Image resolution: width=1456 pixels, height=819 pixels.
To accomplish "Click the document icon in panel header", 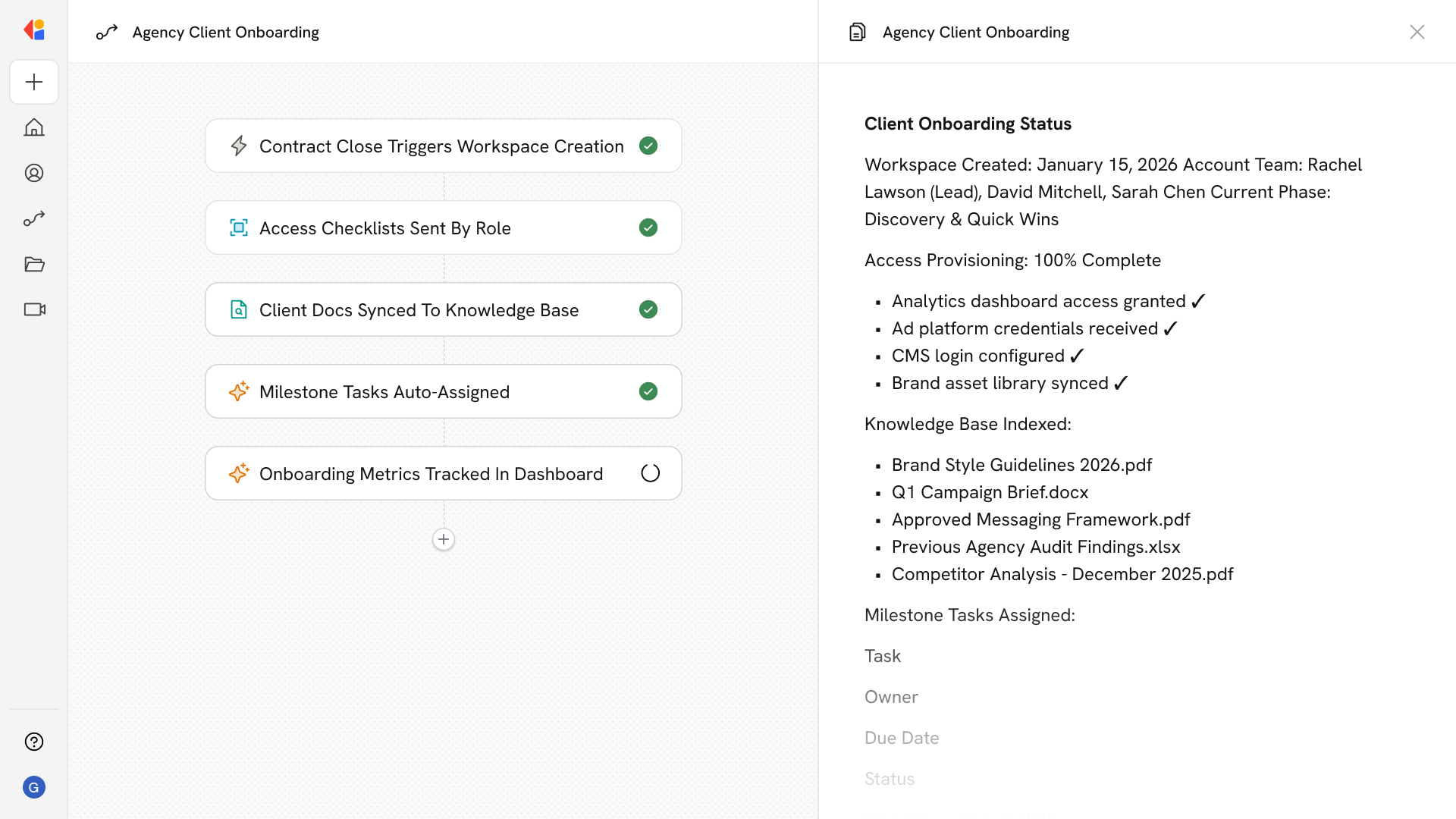I will 858,32.
